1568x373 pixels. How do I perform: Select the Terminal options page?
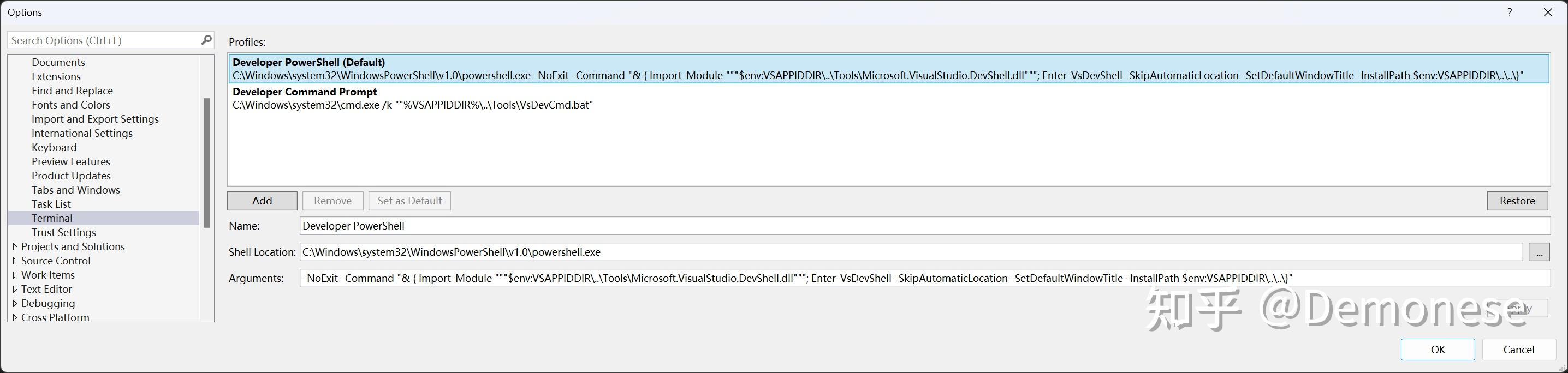coord(52,218)
